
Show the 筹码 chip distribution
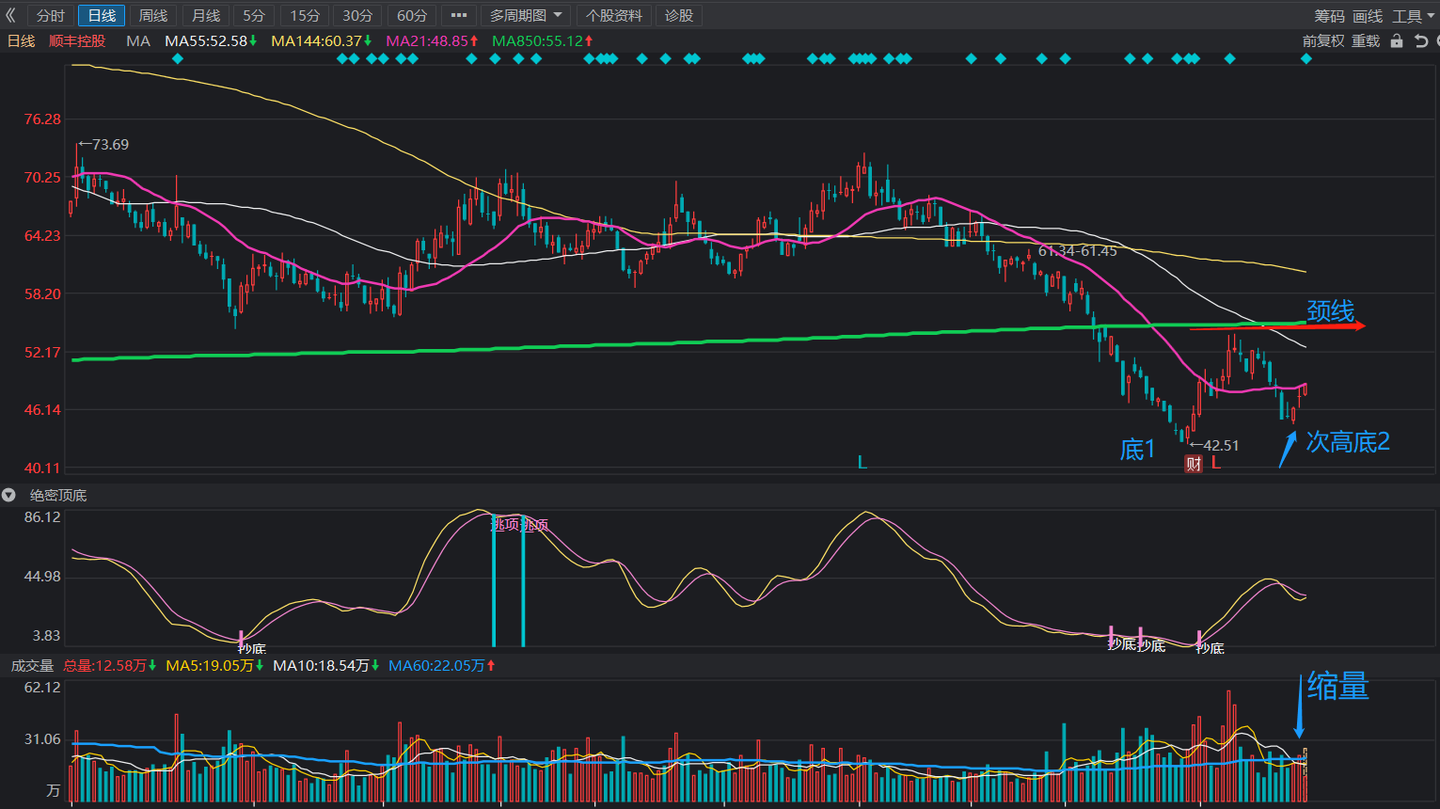click(x=1329, y=16)
